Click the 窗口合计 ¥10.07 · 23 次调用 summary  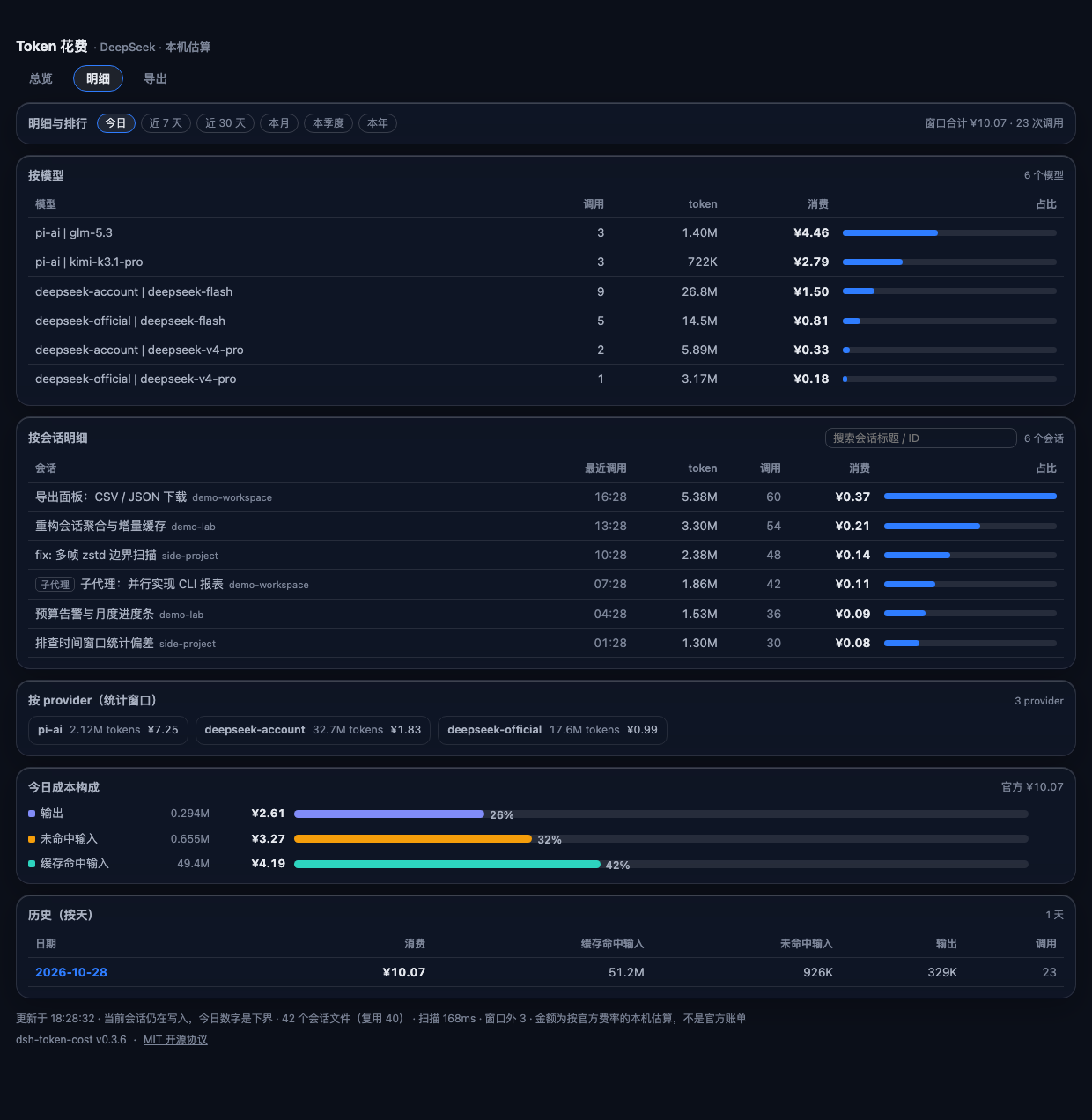(x=994, y=123)
